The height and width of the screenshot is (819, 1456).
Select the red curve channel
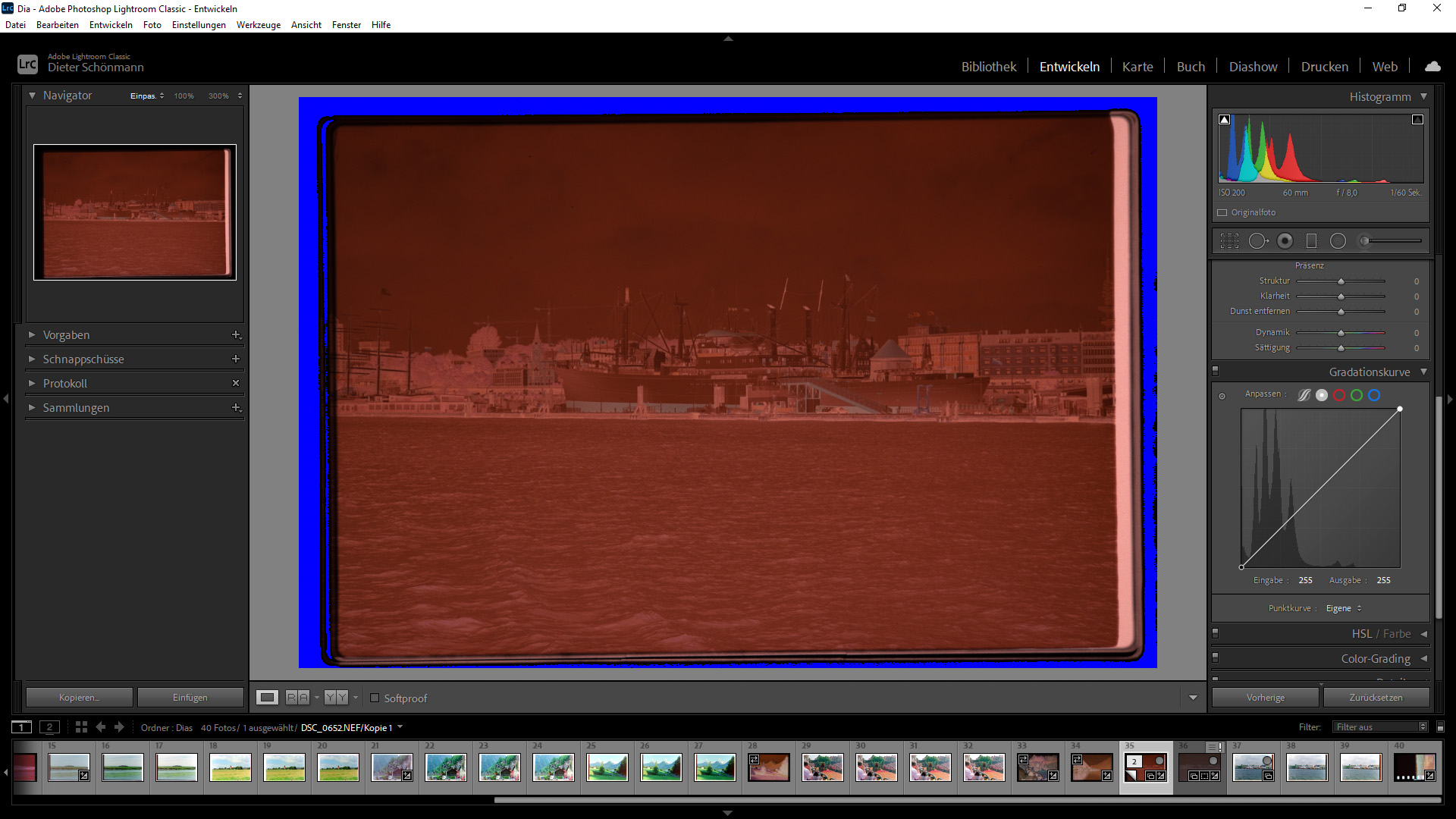(x=1339, y=395)
